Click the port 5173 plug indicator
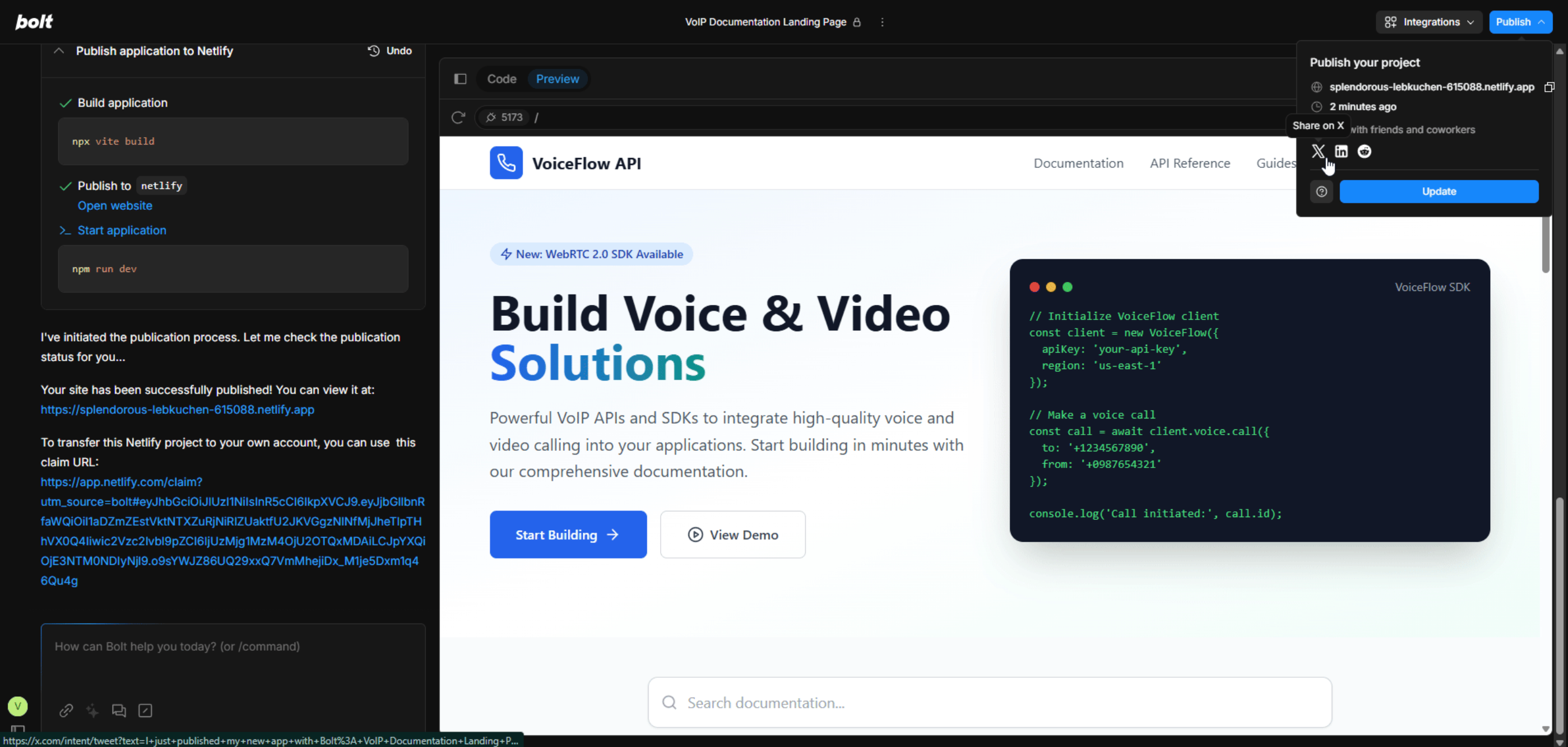1568x747 pixels. (x=504, y=117)
